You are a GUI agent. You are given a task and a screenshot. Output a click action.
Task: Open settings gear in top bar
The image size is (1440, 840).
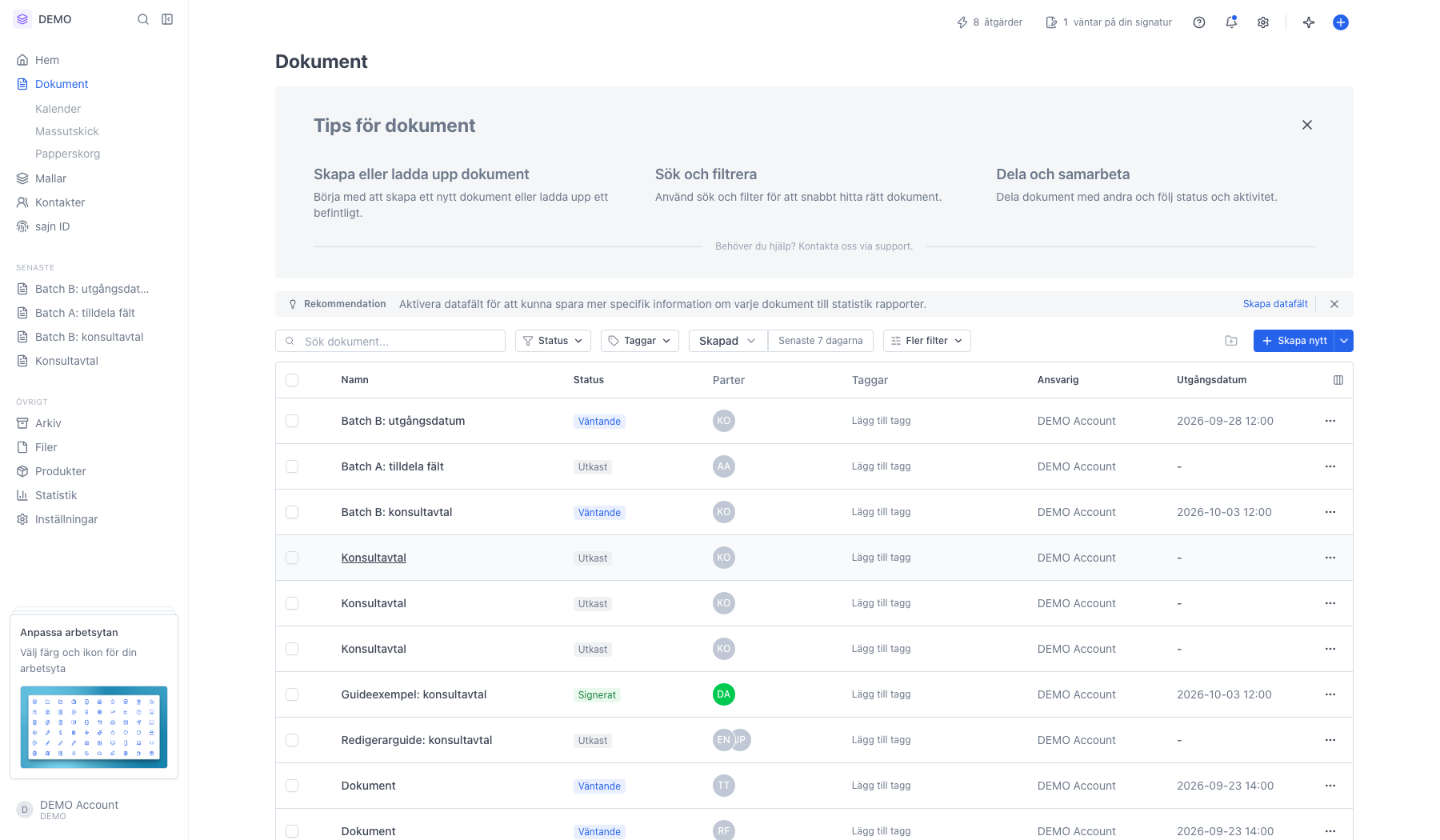point(1263,22)
